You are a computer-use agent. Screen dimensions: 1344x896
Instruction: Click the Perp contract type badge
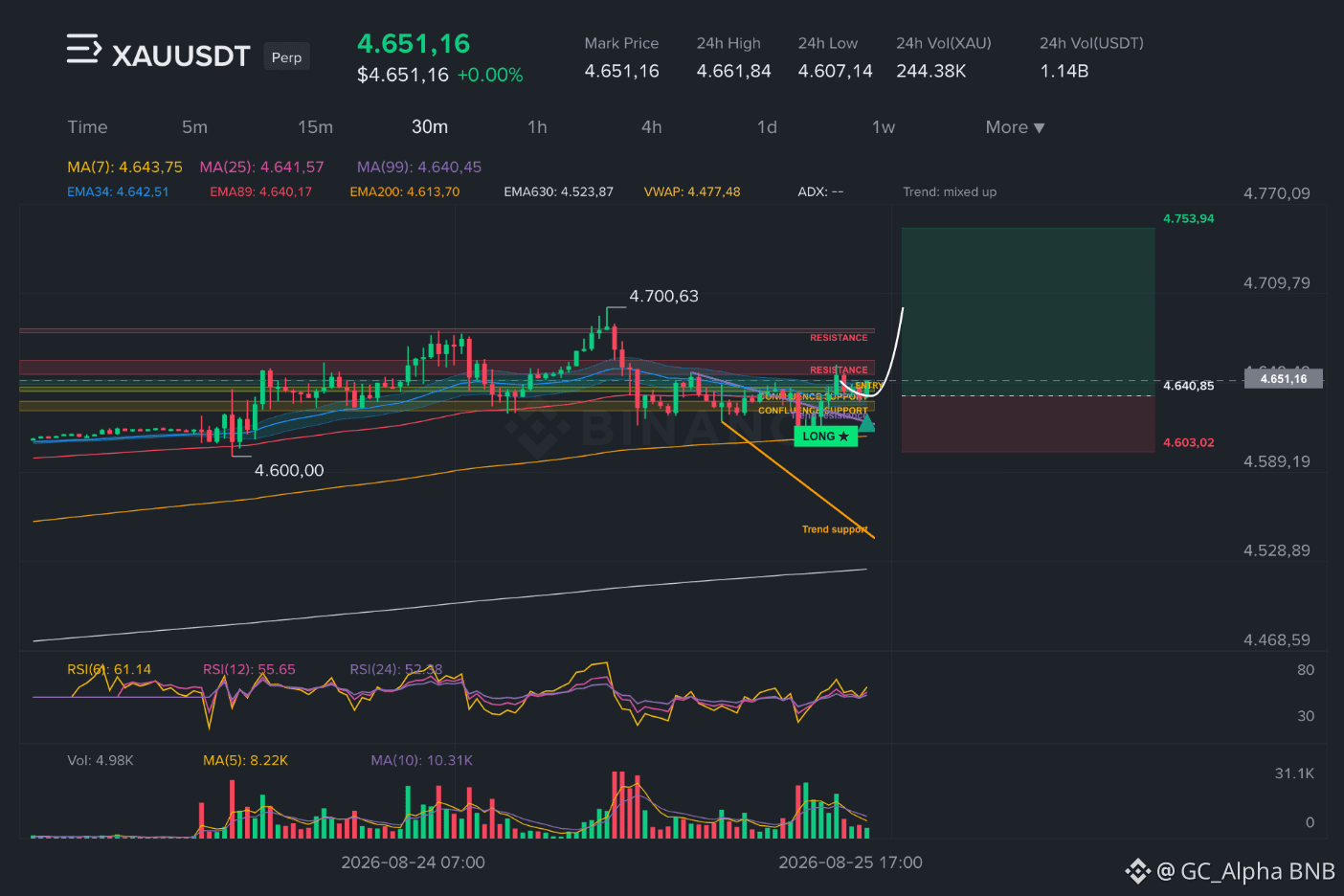[x=286, y=57]
